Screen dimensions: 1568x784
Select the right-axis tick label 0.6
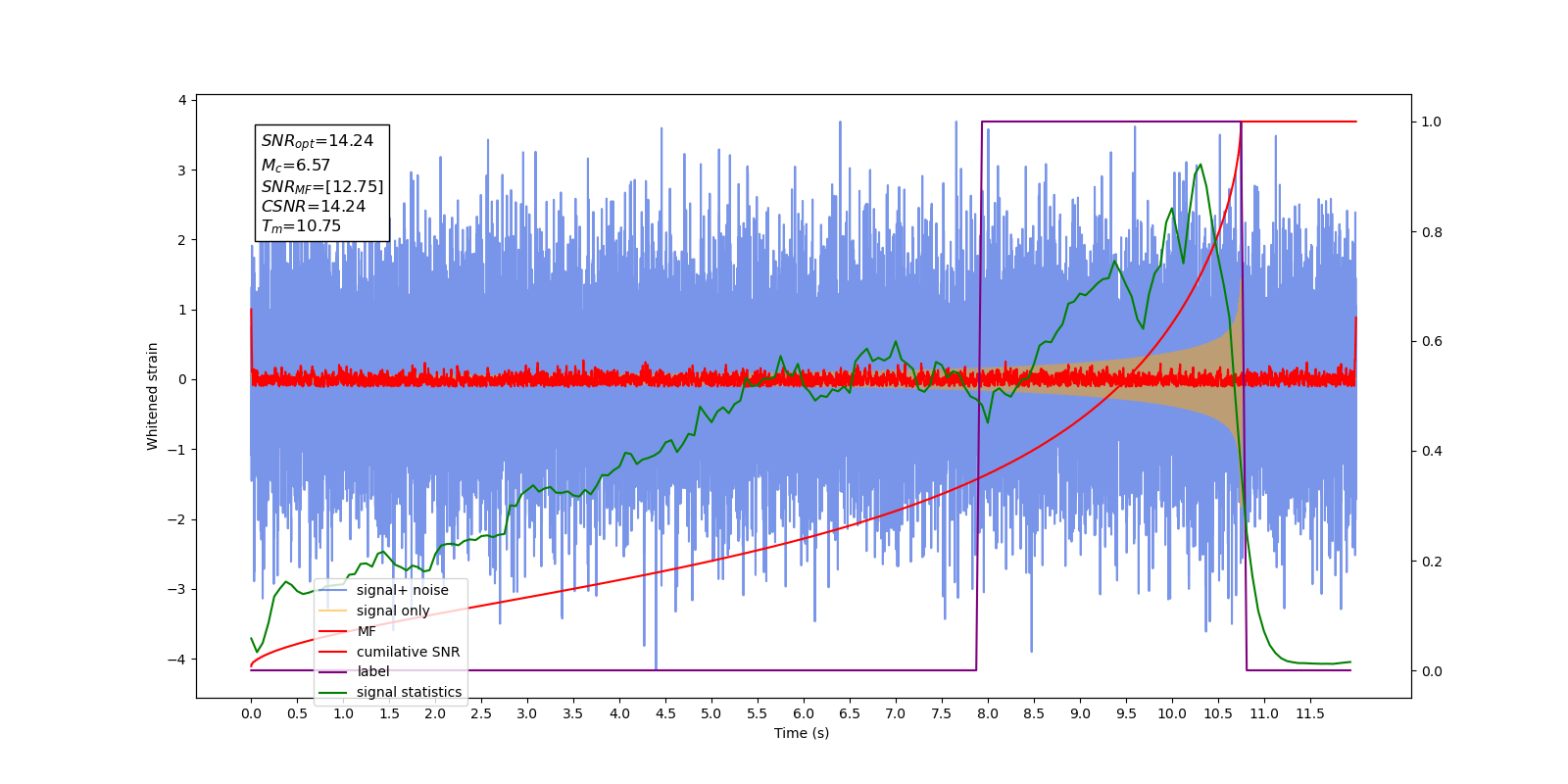tap(1432, 342)
